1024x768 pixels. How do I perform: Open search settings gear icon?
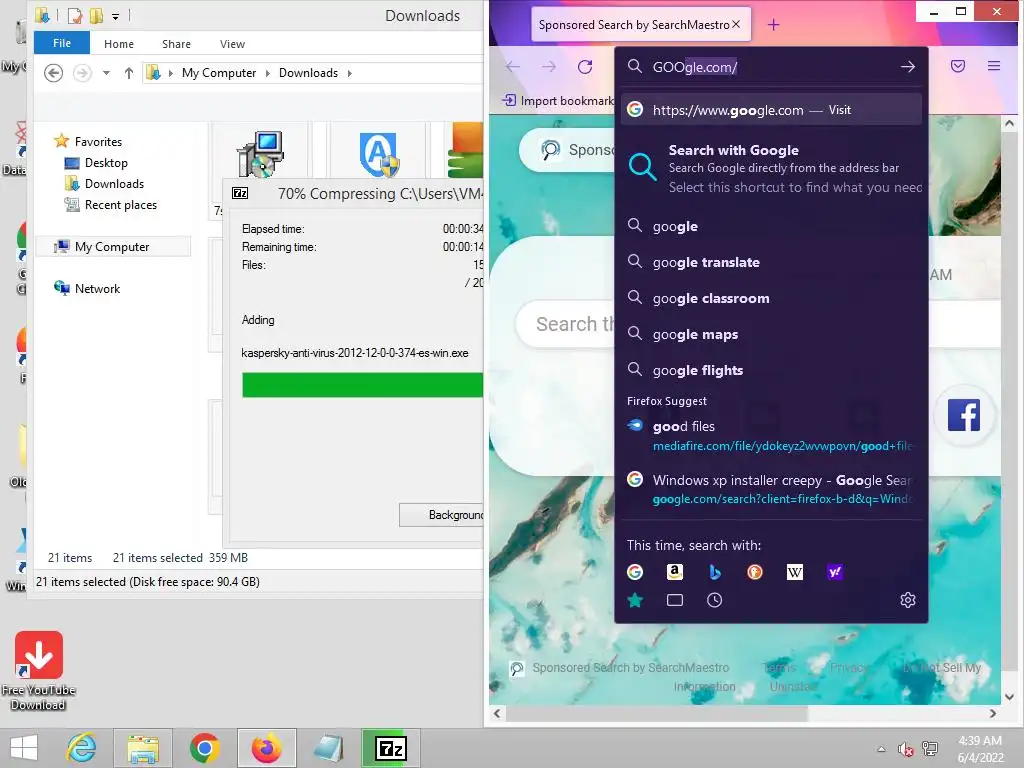(x=908, y=600)
